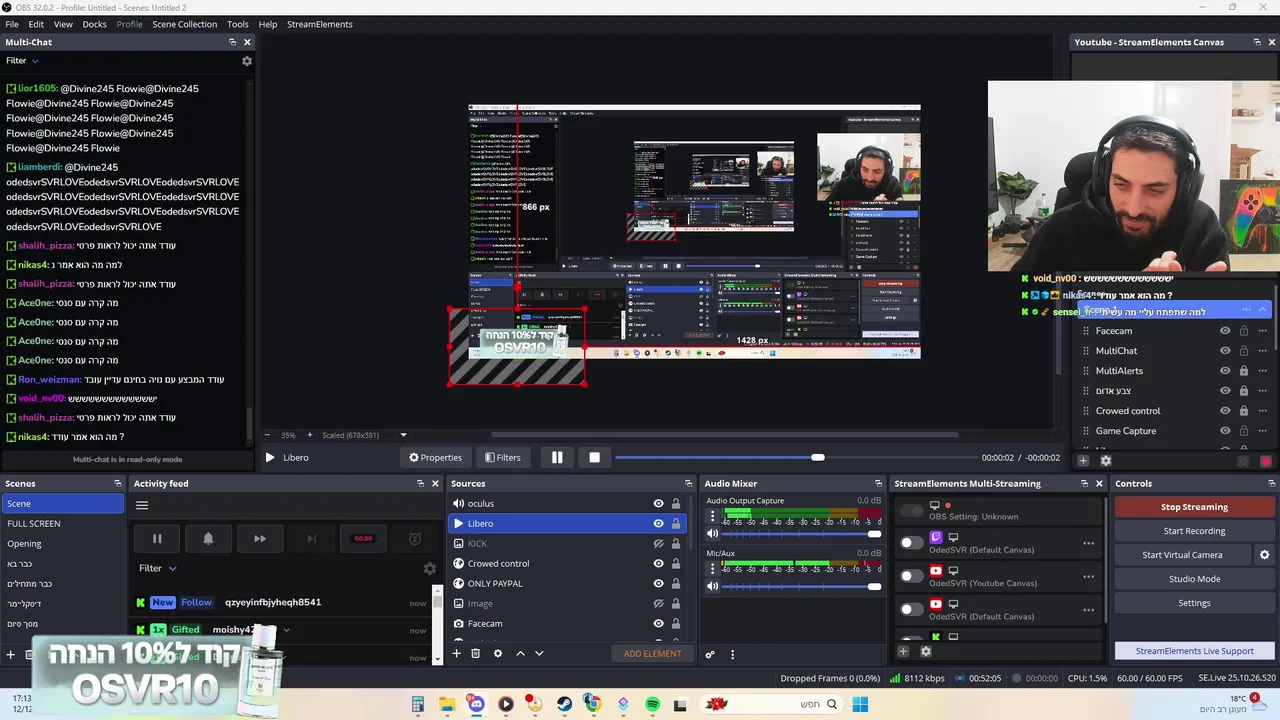
Task: Open MultiAlerts layer three-dot menu
Action: coord(1262,371)
